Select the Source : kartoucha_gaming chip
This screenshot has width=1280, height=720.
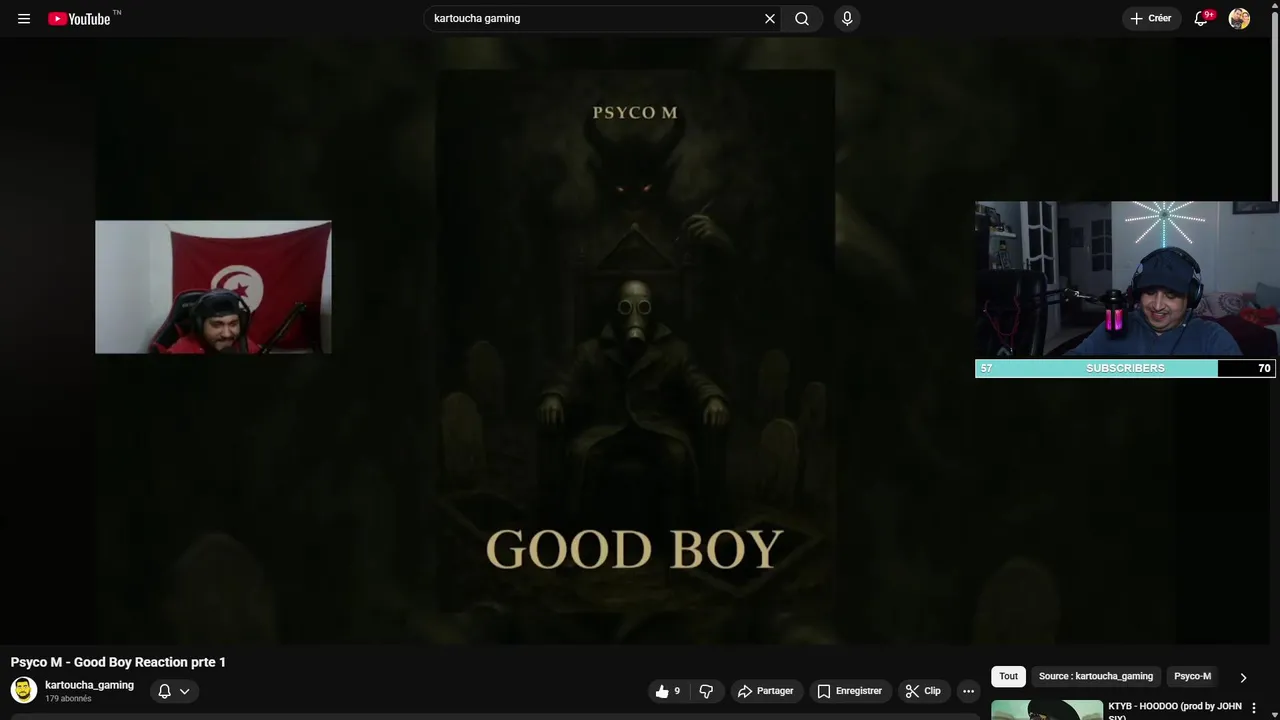pyautogui.click(x=1095, y=677)
